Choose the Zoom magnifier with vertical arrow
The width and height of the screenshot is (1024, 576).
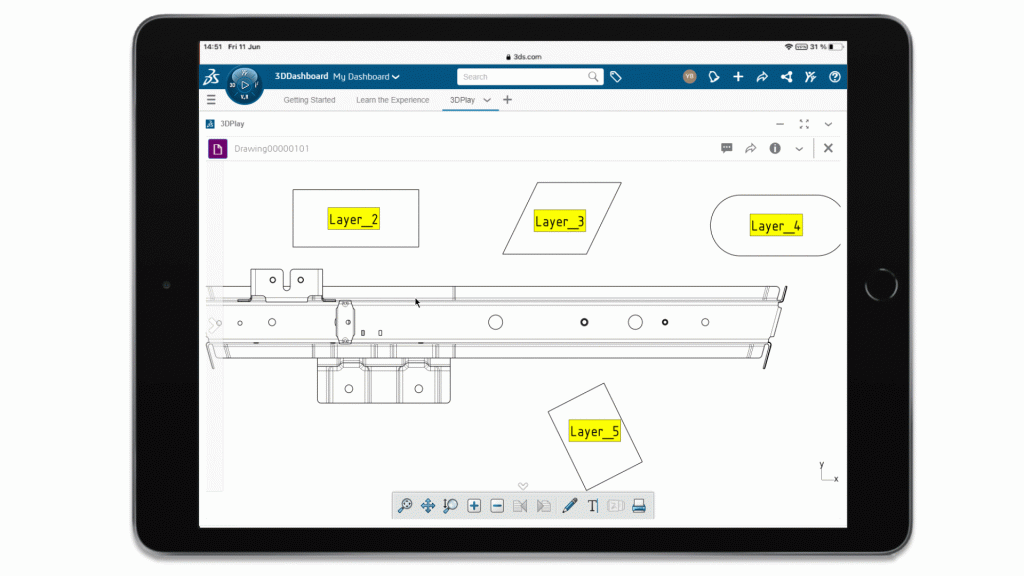pyautogui.click(x=451, y=506)
